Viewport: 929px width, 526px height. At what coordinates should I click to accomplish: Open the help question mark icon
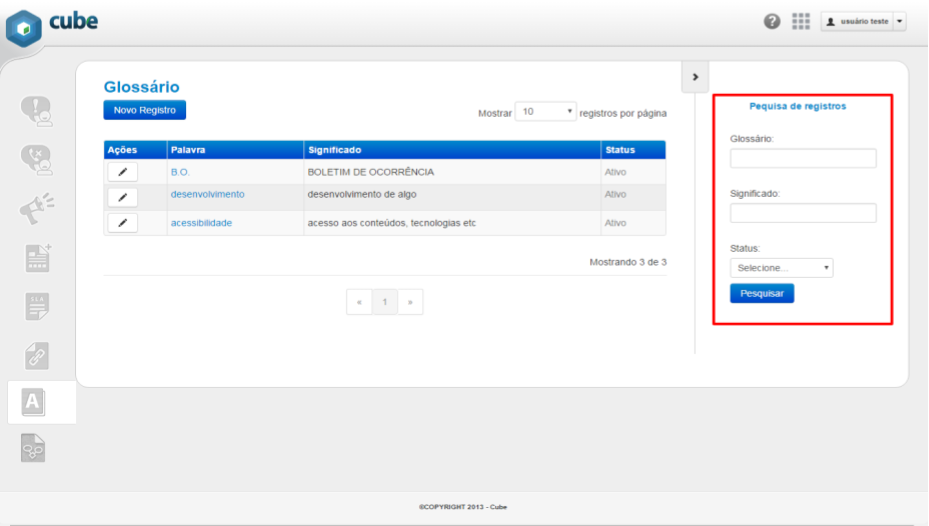(771, 21)
